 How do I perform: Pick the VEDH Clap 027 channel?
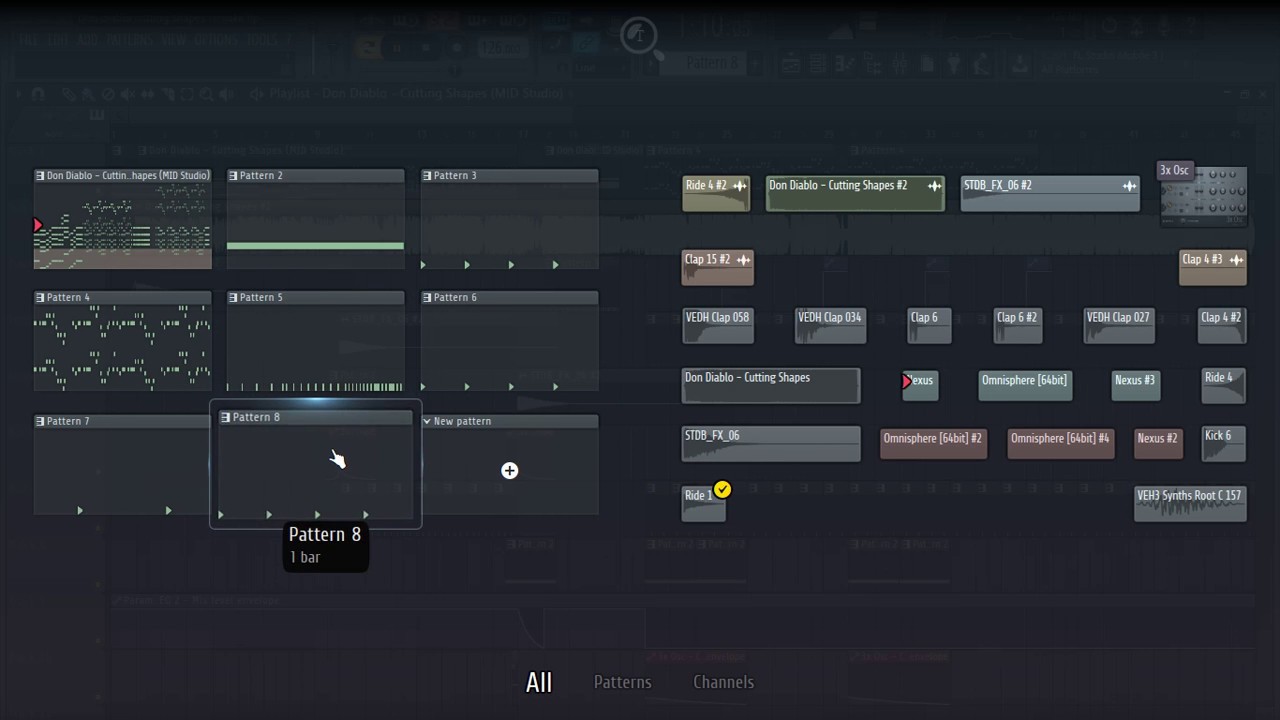(x=1119, y=326)
